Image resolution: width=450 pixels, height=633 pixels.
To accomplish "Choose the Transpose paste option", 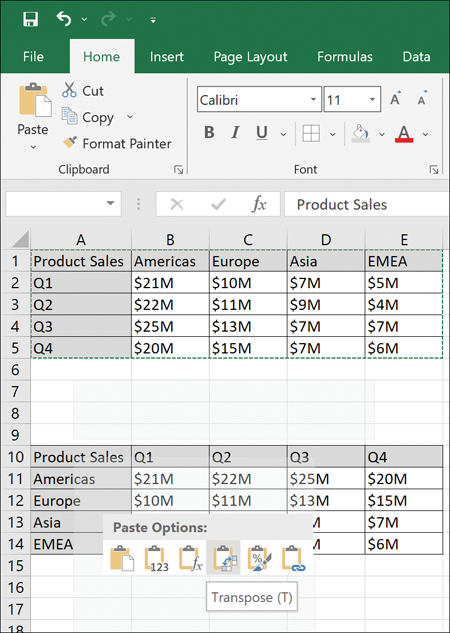I will click(224, 558).
